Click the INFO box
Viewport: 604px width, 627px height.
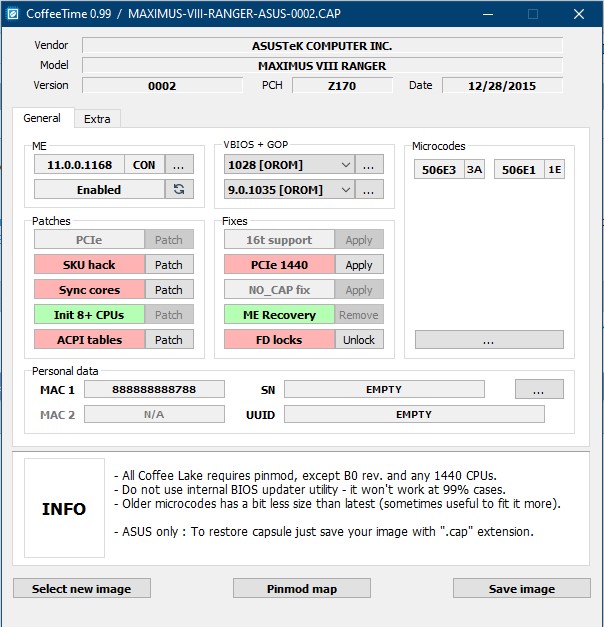(x=64, y=508)
